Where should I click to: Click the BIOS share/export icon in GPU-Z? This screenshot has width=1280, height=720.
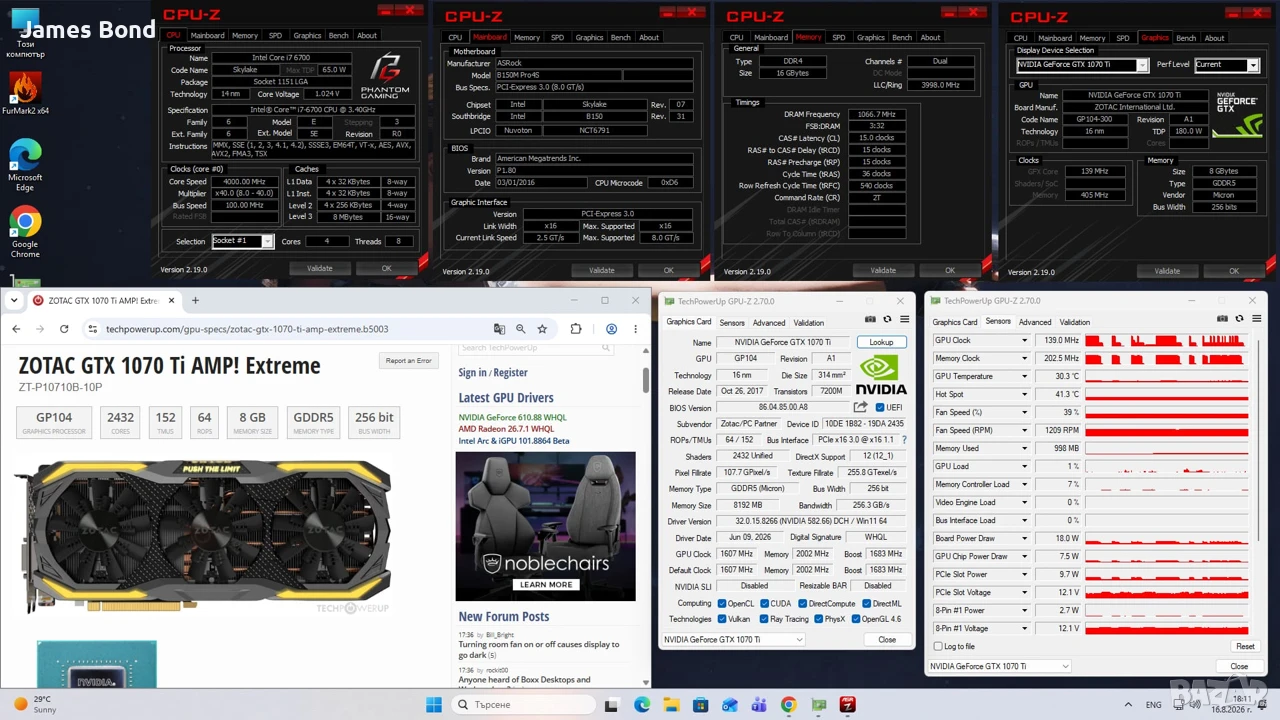[x=860, y=407]
